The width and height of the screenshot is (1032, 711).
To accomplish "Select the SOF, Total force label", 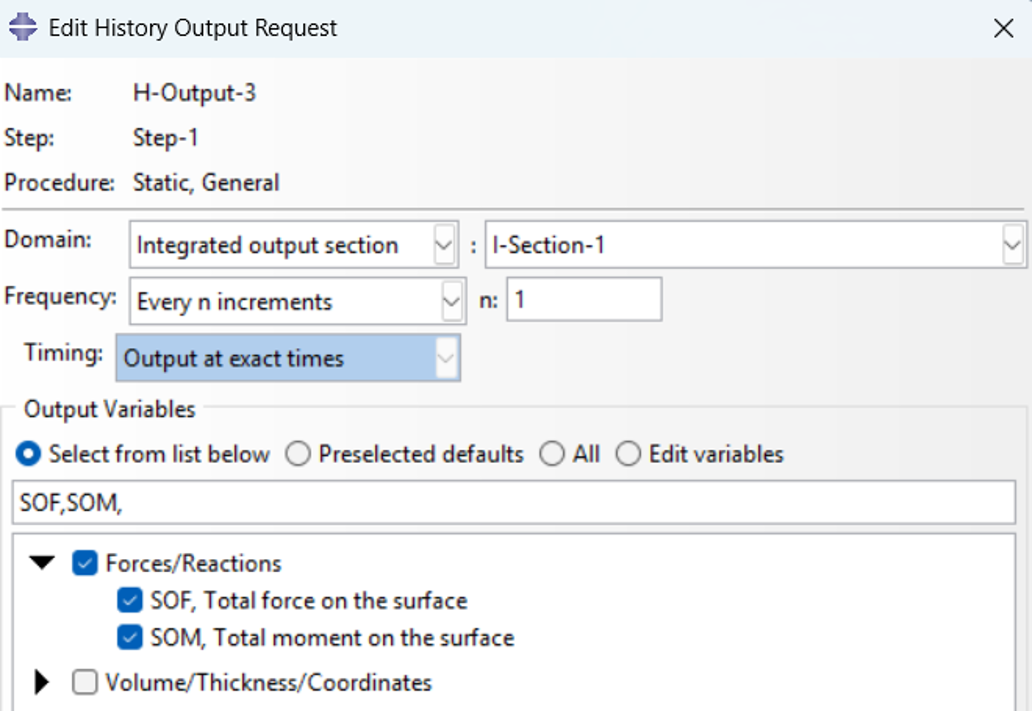I will 309,601.
